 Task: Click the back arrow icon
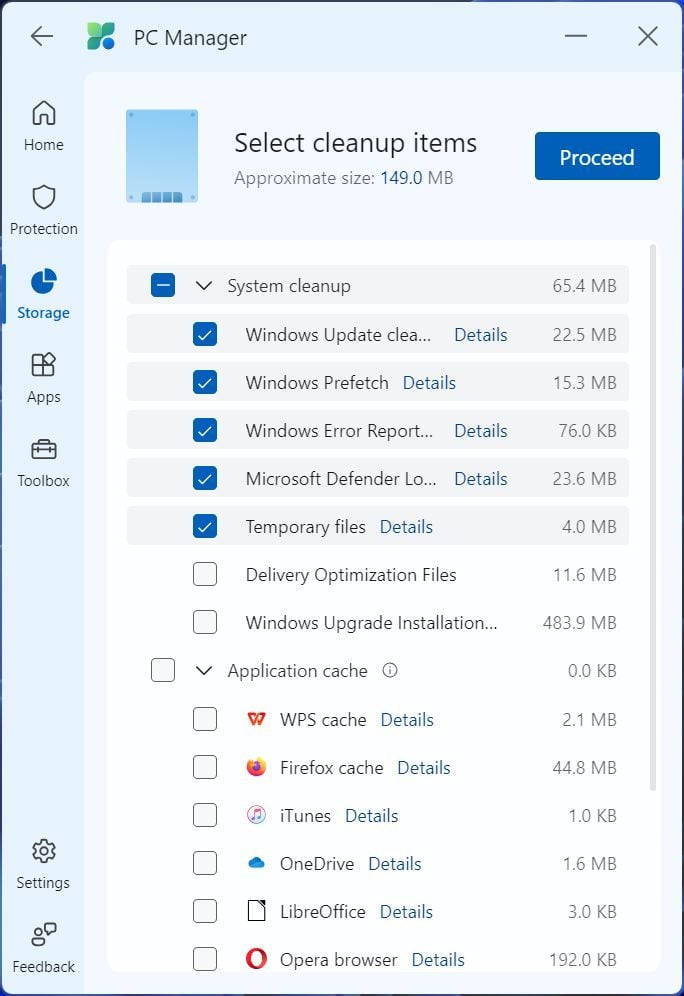(x=41, y=37)
